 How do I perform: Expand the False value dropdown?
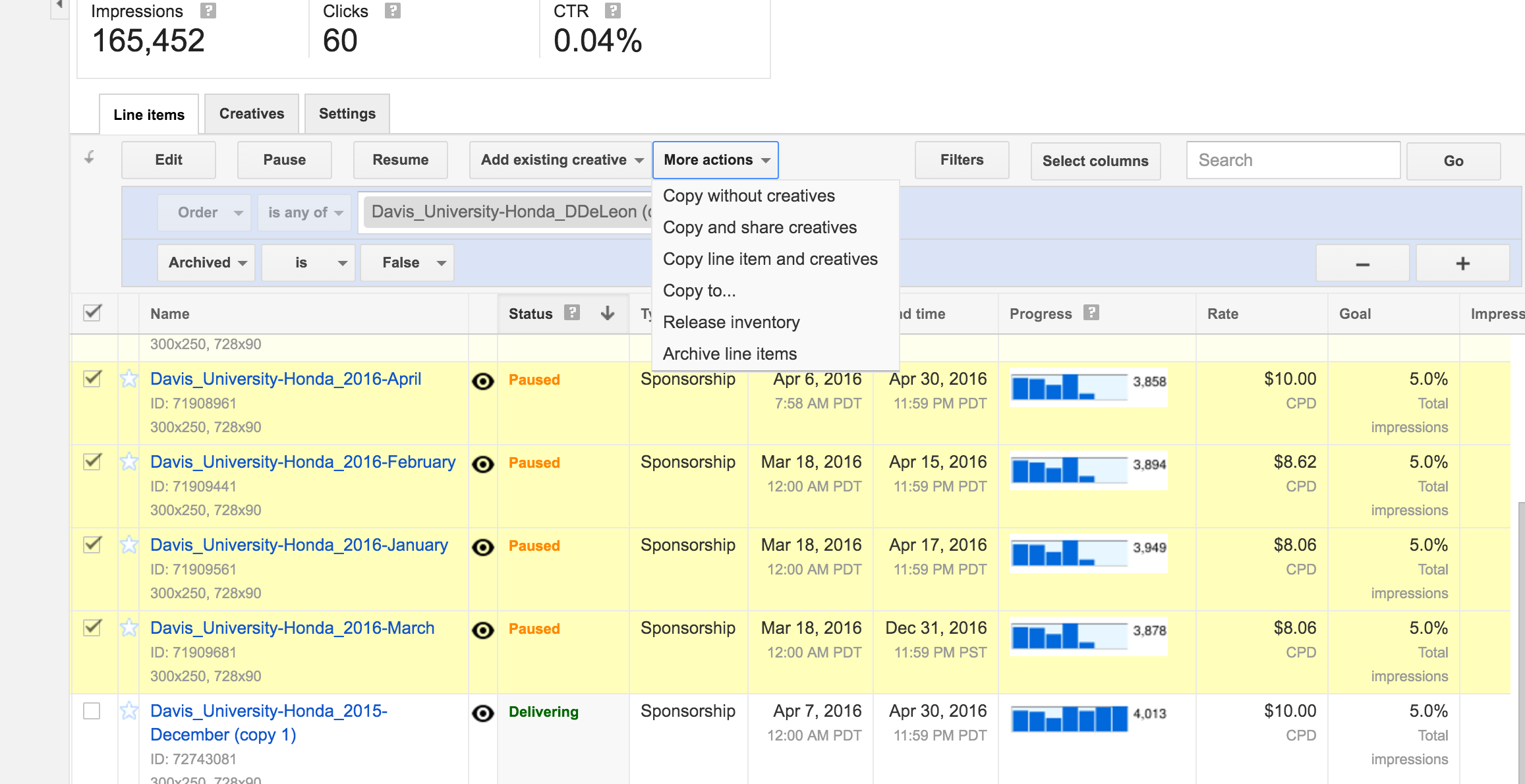[407, 263]
